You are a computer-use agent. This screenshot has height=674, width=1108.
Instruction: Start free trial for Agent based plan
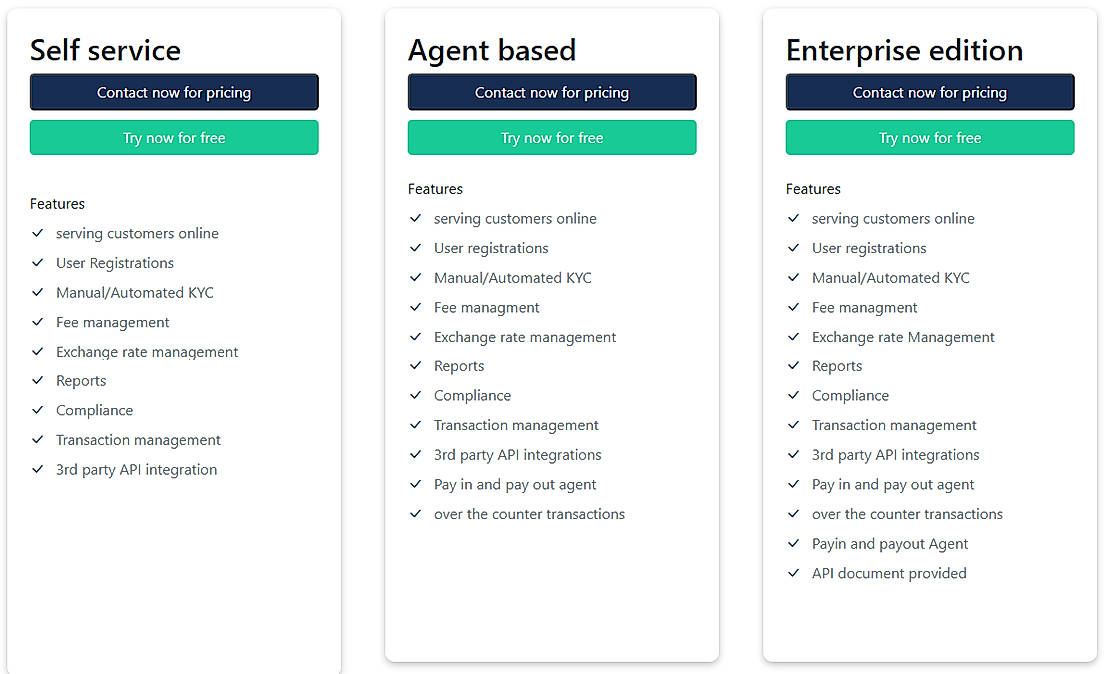[552, 138]
